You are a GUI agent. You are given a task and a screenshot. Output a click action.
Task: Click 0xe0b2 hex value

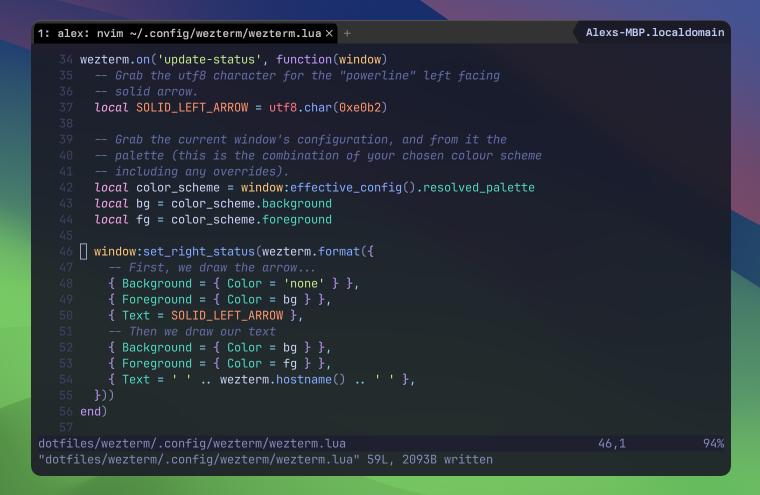click(x=360, y=108)
